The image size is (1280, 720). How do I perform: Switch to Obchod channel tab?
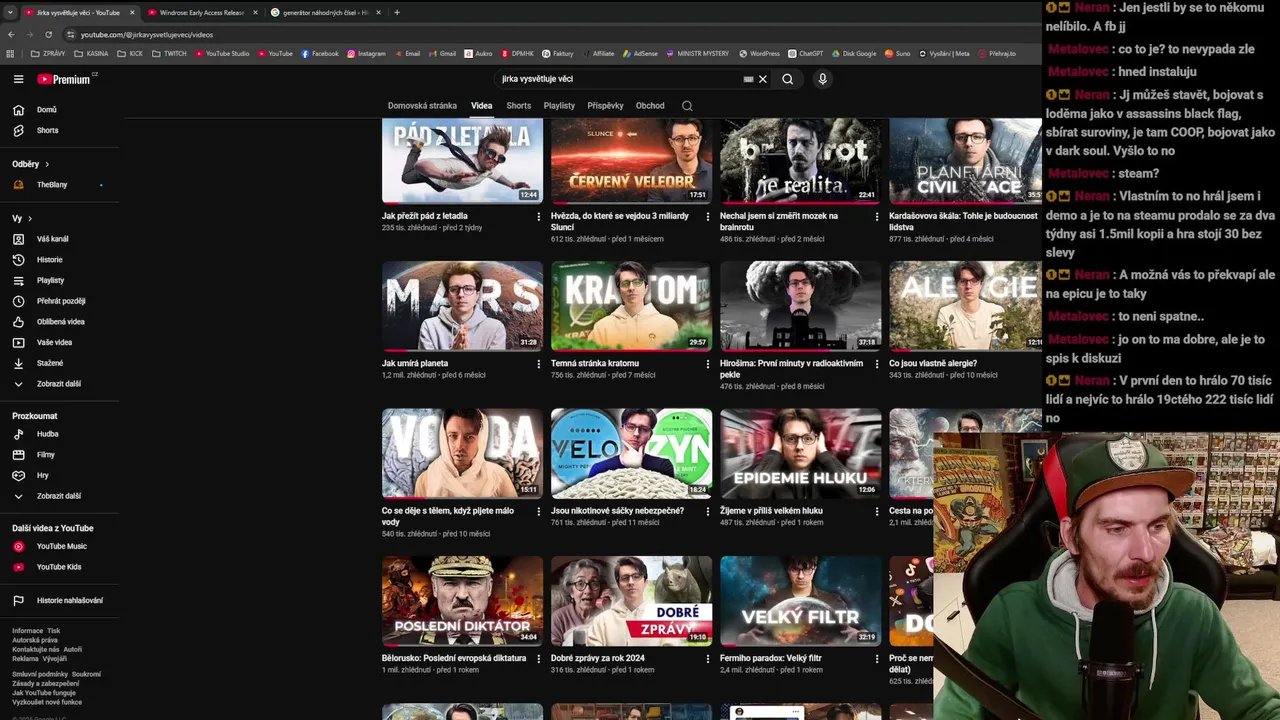(650, 105)
